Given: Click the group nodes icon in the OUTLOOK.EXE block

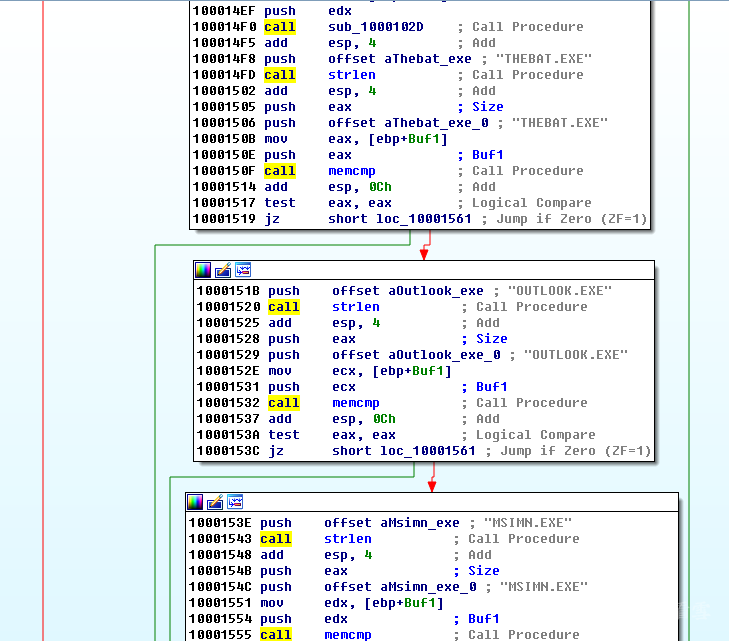Looking at the screenshot, I should [243, 270].
